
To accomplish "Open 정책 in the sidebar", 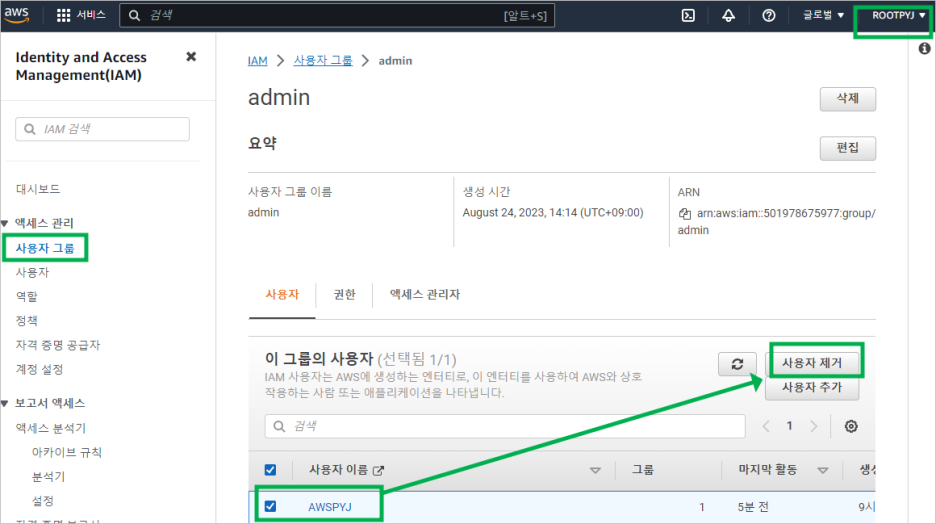I will click(x=26, y=321).
